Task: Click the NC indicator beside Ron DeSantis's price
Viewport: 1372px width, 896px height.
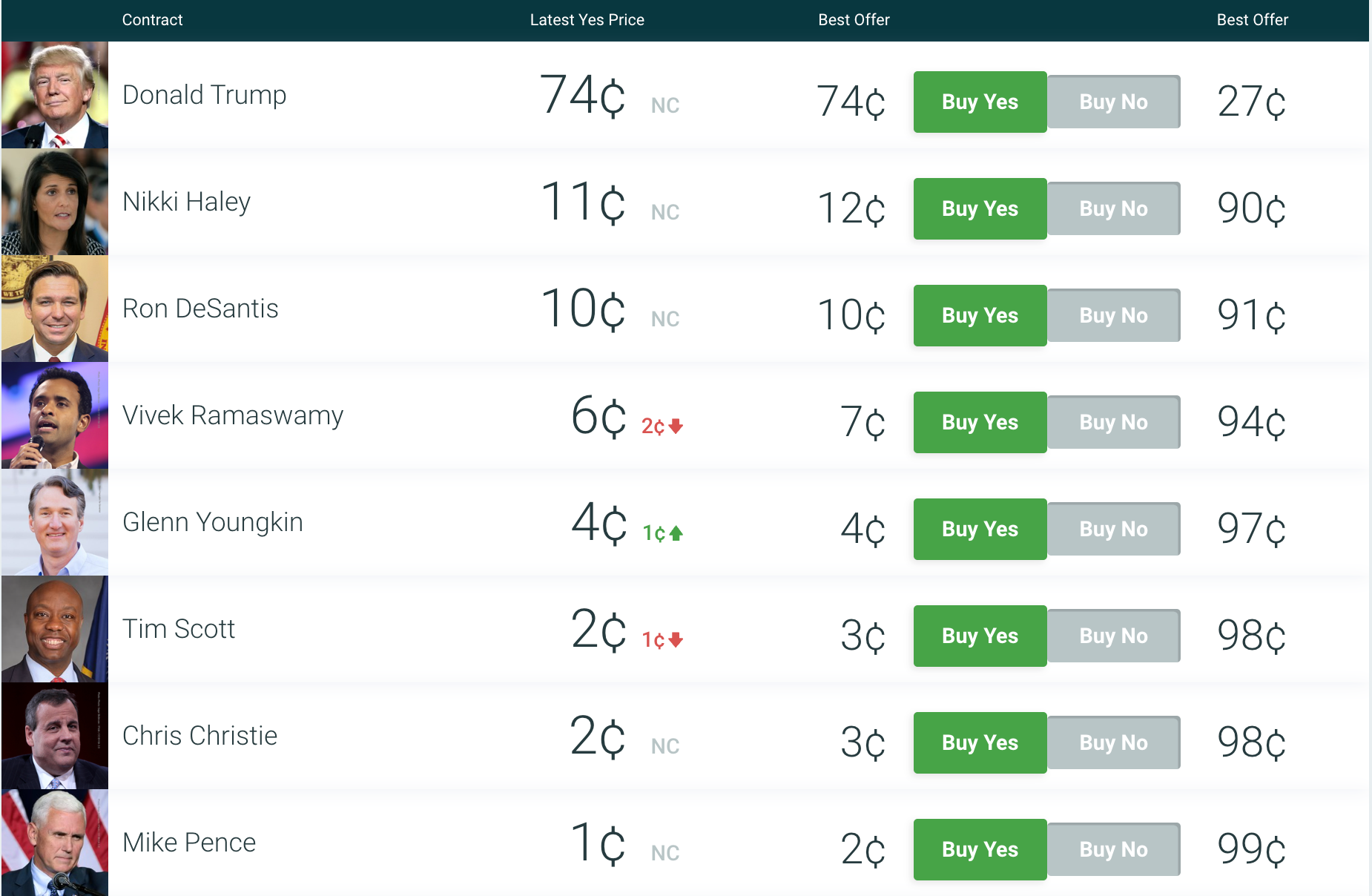Action: pos(664,319)
